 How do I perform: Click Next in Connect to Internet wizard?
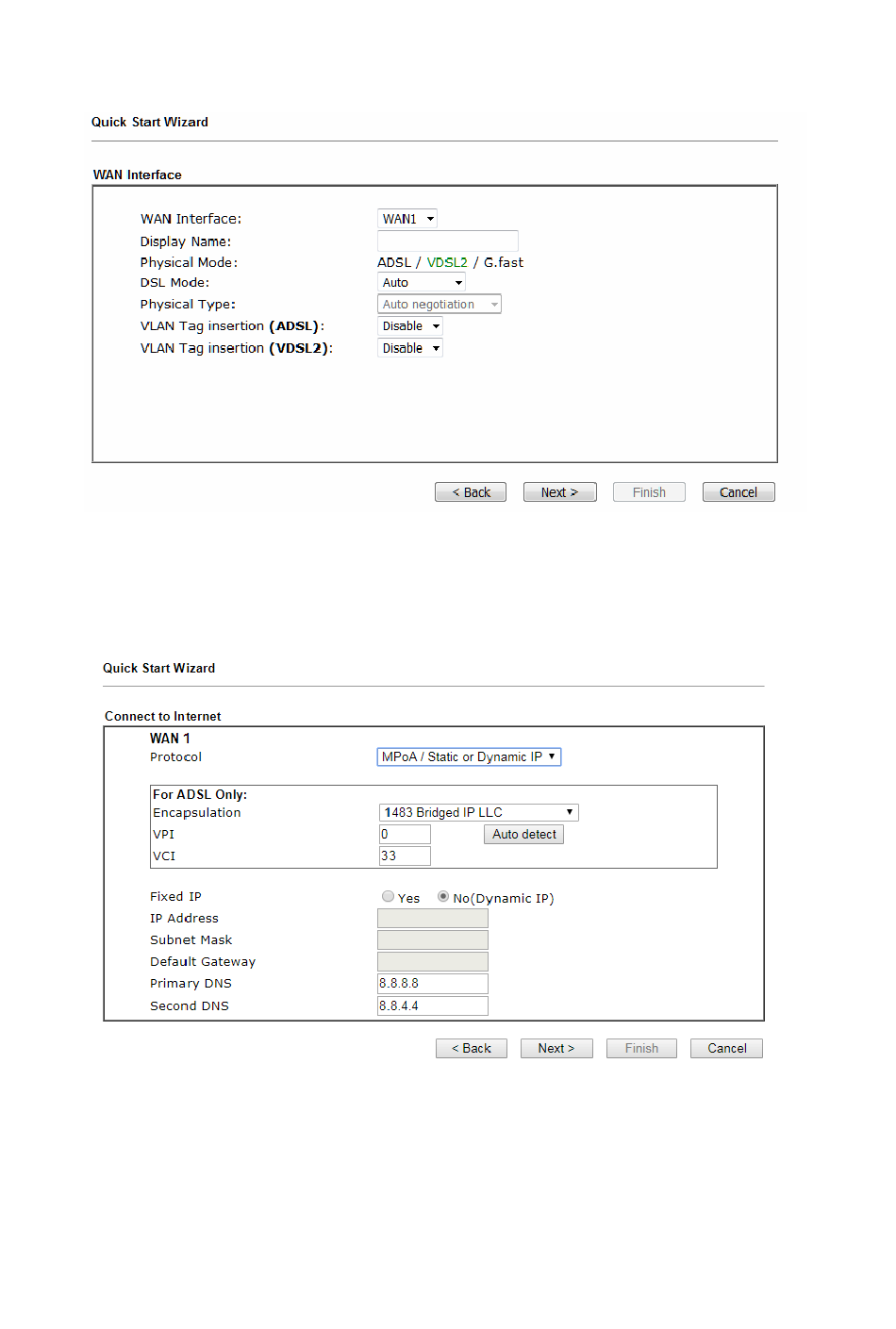(x=556, y=1049)
